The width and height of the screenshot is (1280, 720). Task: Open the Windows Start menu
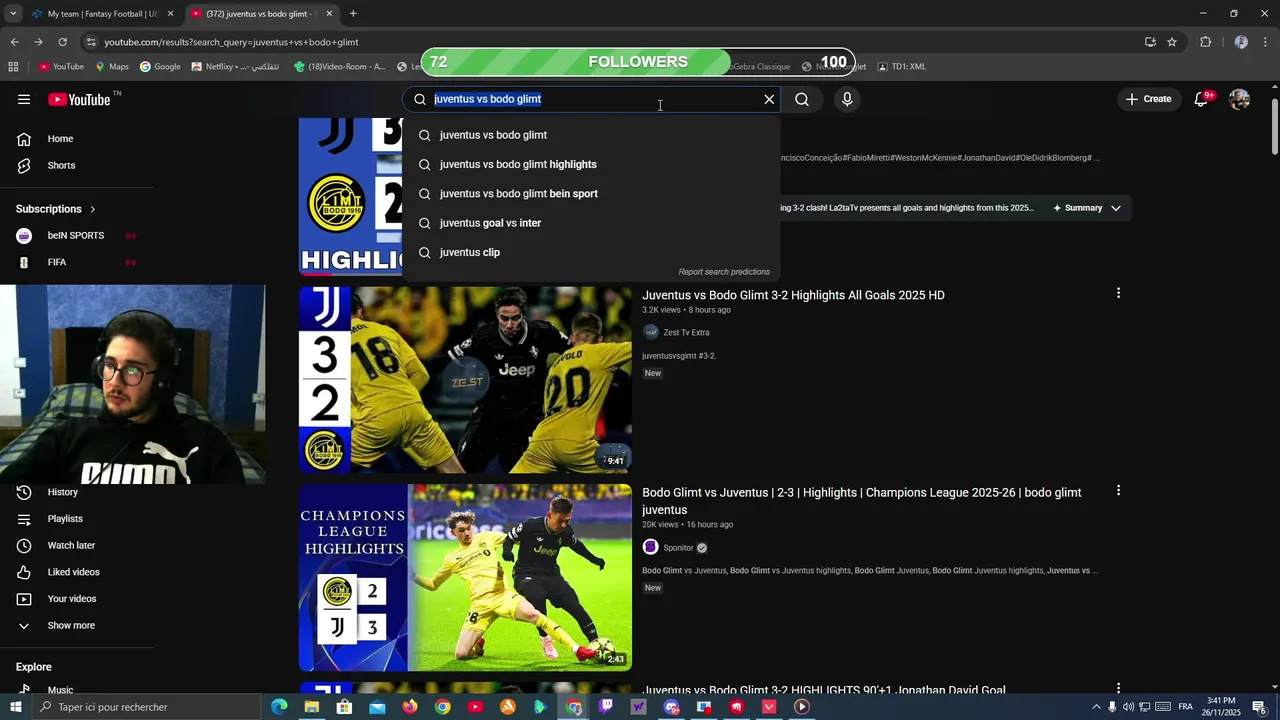[15, 707]
